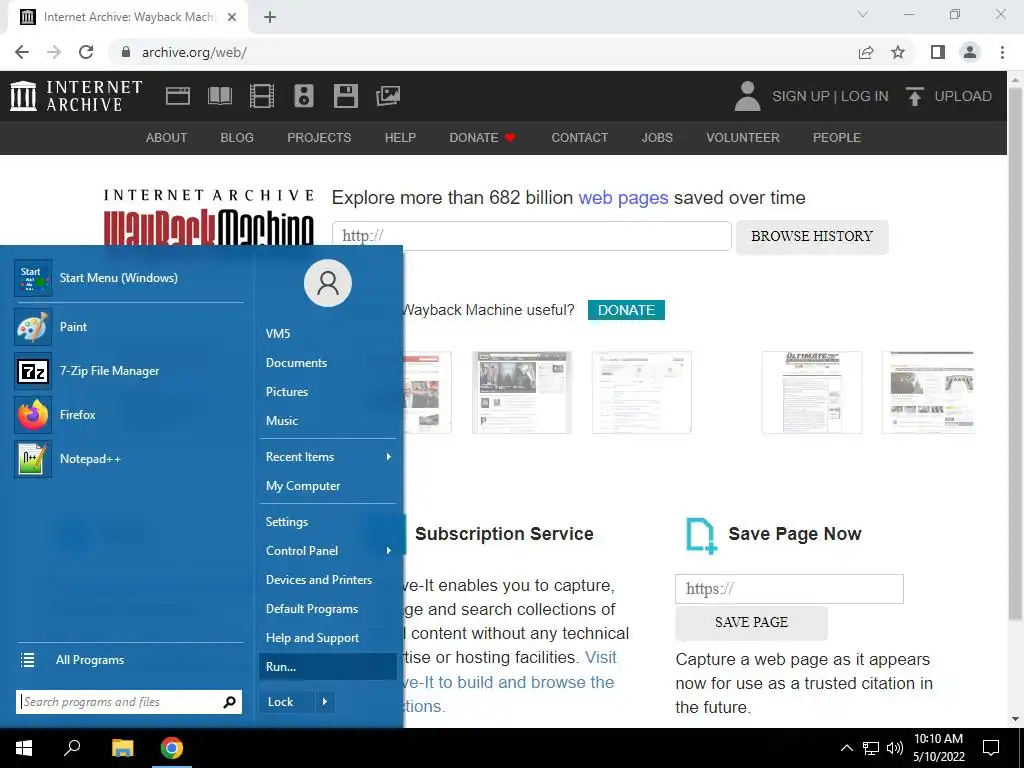
Task: Select Run... in the start menu
Action: [328, 667]
